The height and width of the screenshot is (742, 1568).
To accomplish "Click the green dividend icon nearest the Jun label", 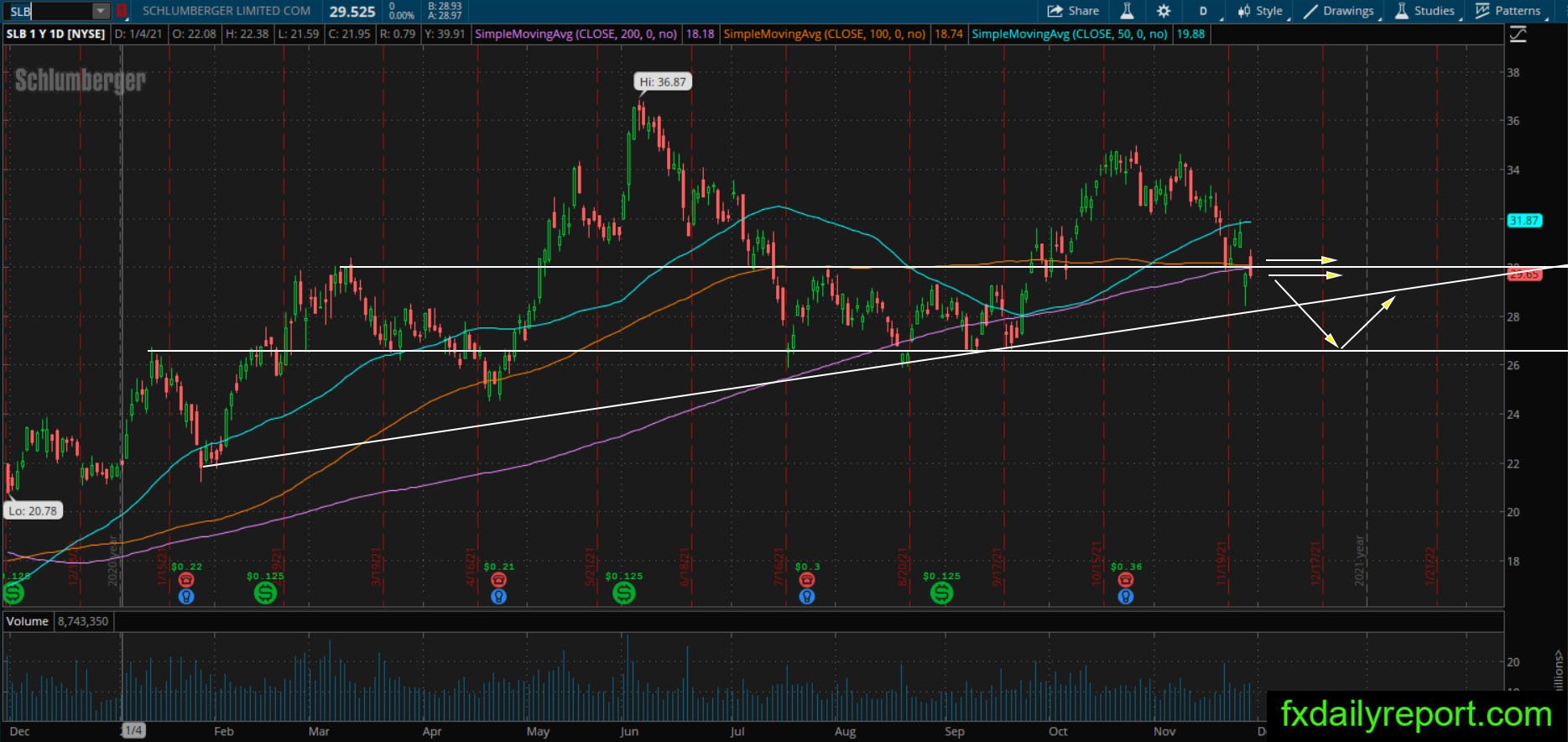I will click(623, 593).
